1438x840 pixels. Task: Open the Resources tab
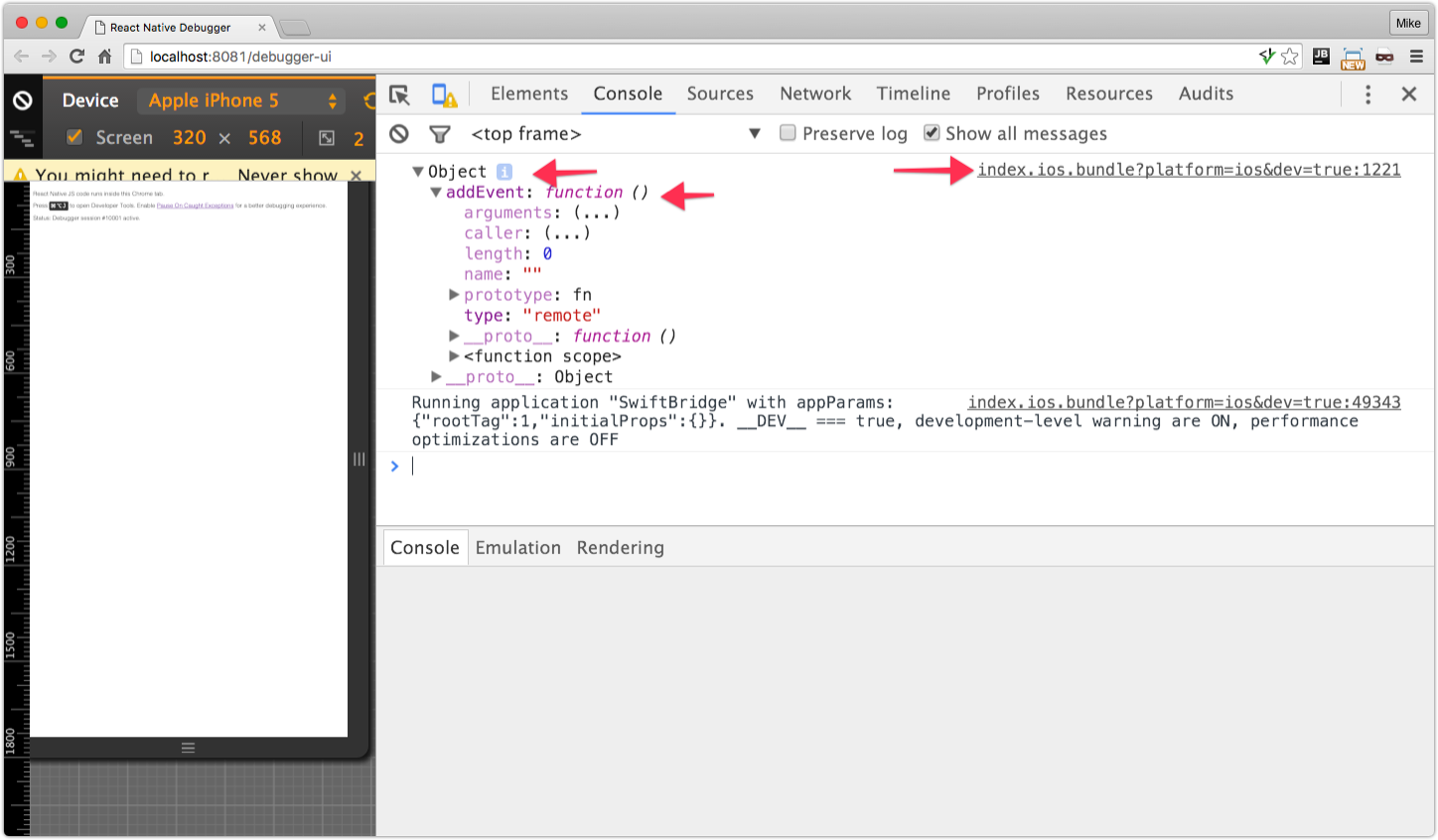point(1109,93)
